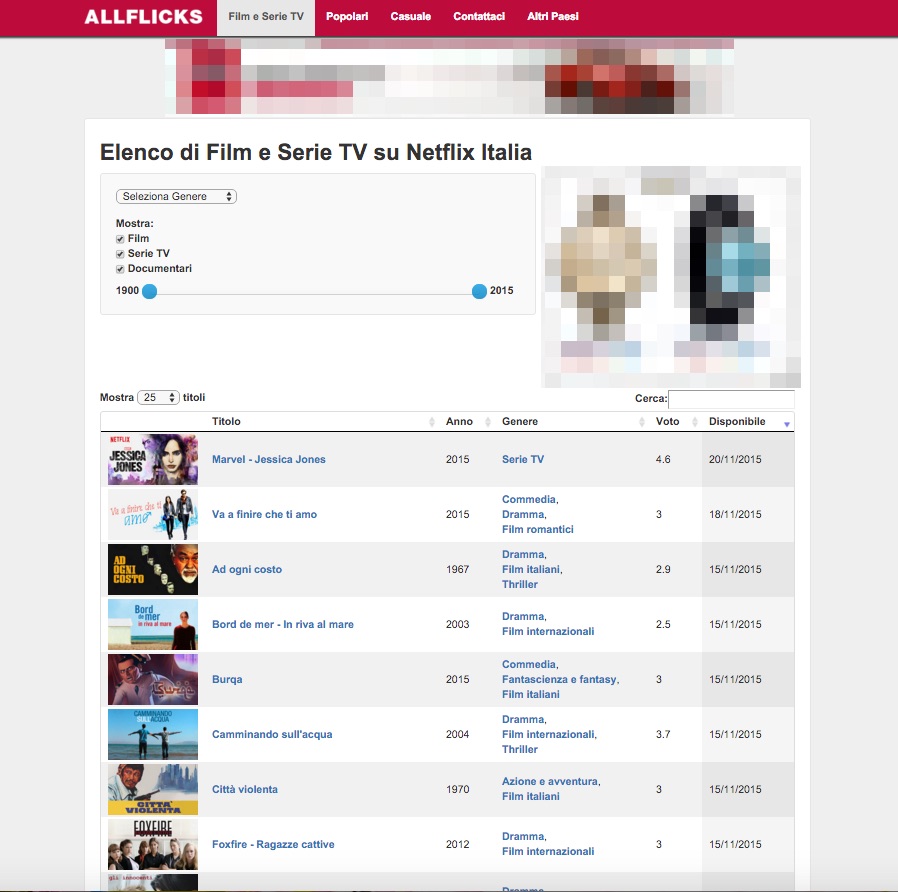The image size is (898, 892).
Task: Click the ALLFLICKS logo
Action: pos(143,17)
